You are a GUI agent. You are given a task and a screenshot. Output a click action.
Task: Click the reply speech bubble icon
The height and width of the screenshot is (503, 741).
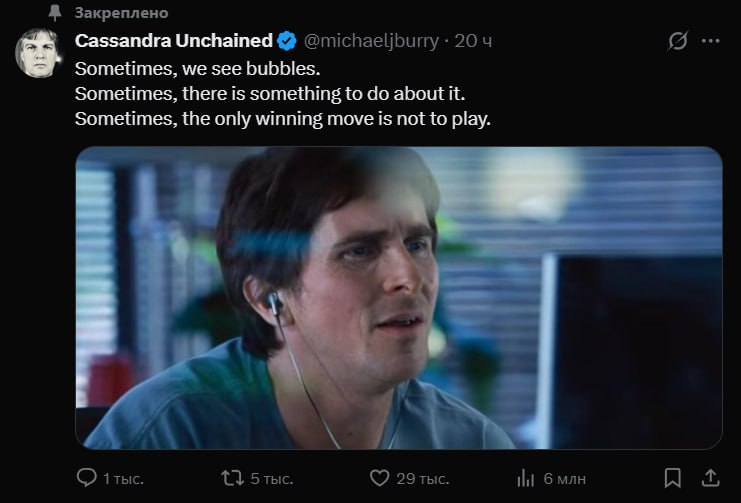86,479
